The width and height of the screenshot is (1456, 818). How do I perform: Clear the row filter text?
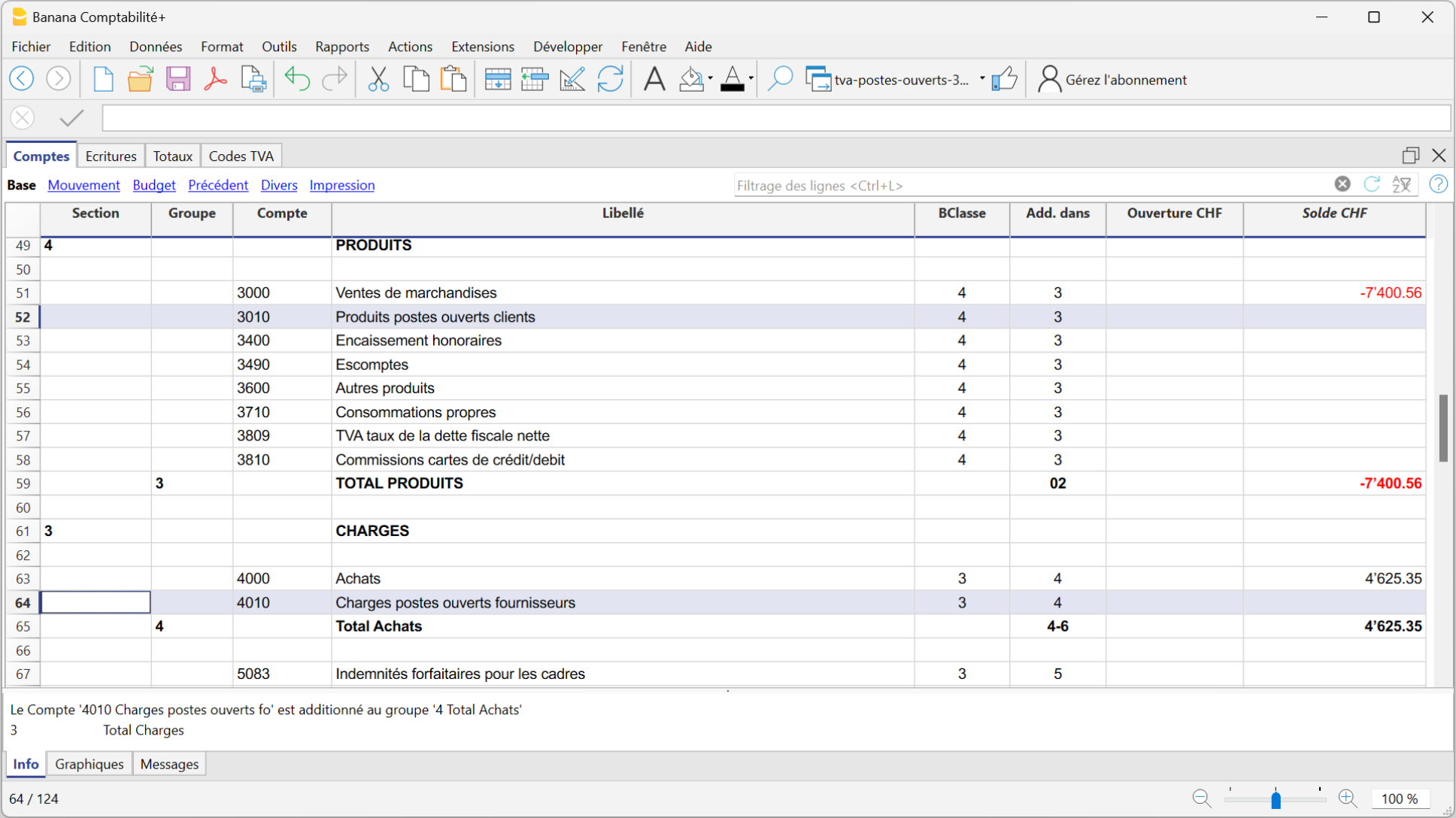1342,184
